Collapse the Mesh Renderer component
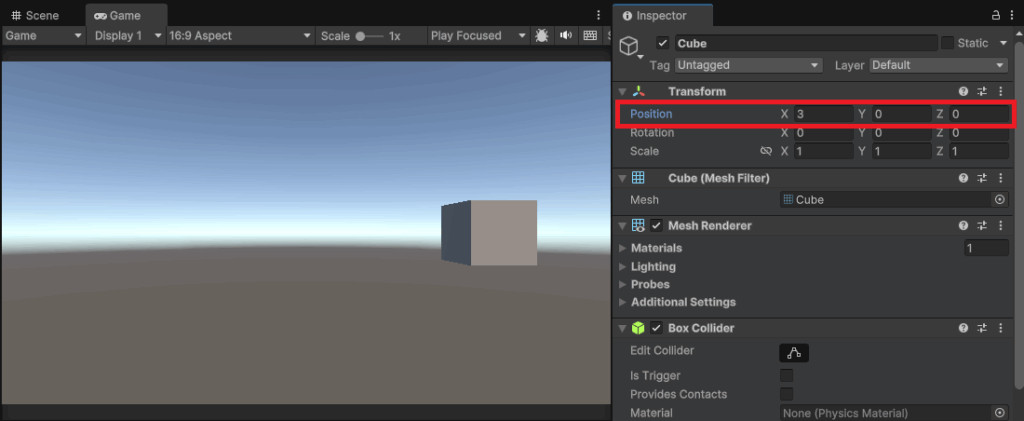The height and width of the screenshot is (421, 1024). (x=622, y=226)
